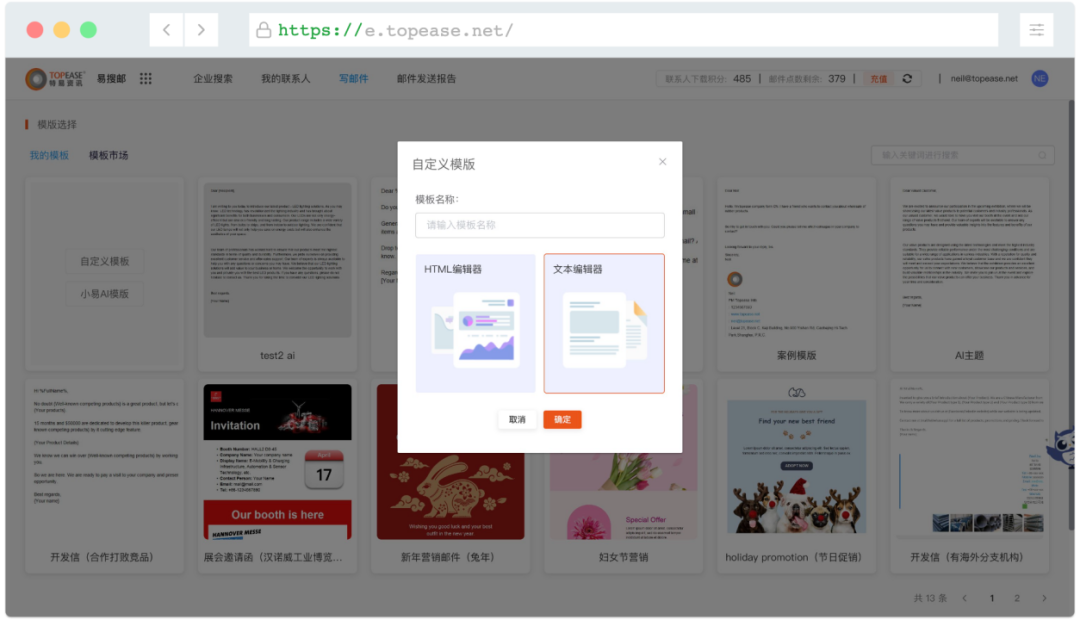Cancel the custom template dialog
The height and width of the screenshot is (620, 1080).
515,419
